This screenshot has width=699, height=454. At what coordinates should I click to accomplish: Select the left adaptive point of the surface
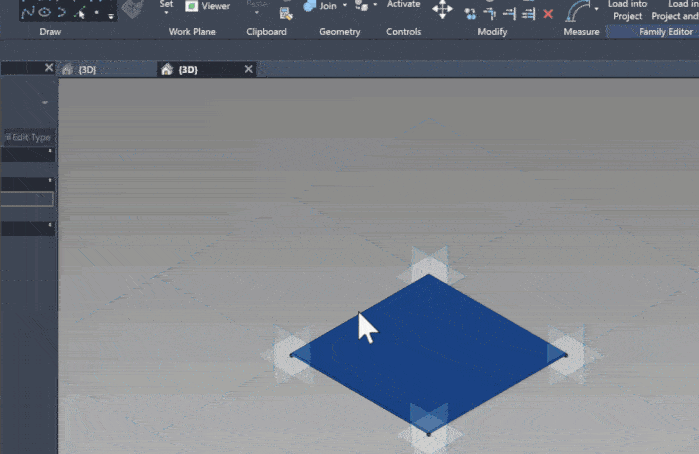point(291,355)
